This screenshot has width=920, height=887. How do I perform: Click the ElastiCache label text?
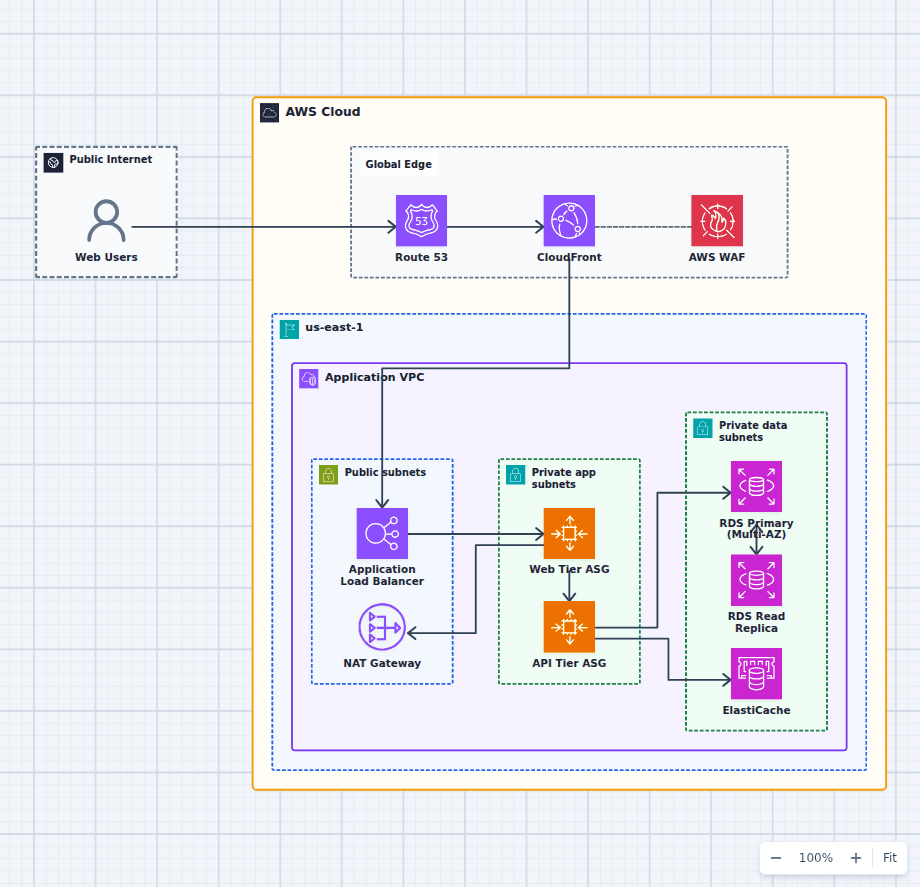pyautogui.click(x=756, y=710)
